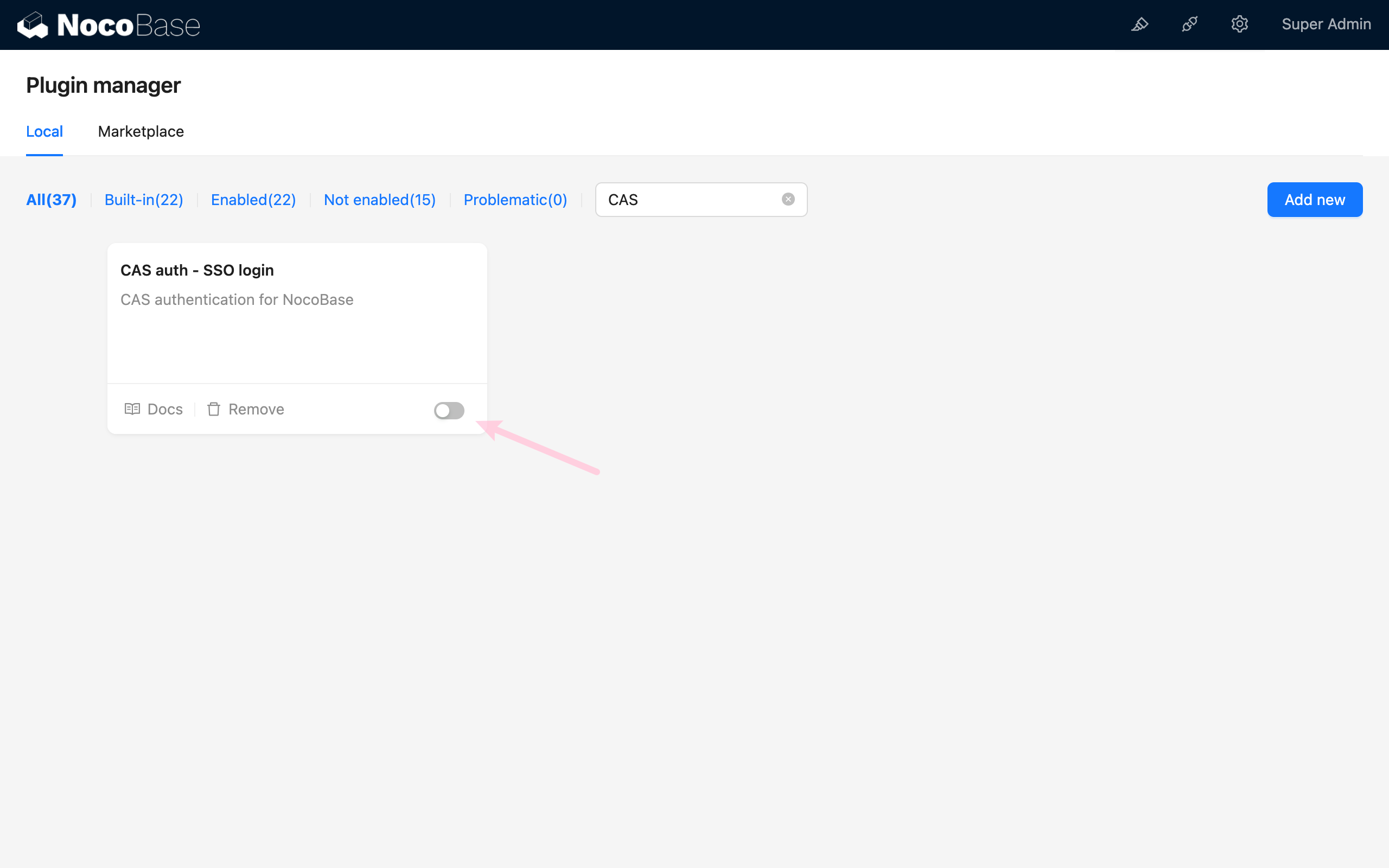Open the CAS auth - SSO login card
The height and width of the screenshot is (868, 1389).
(197, 270)
